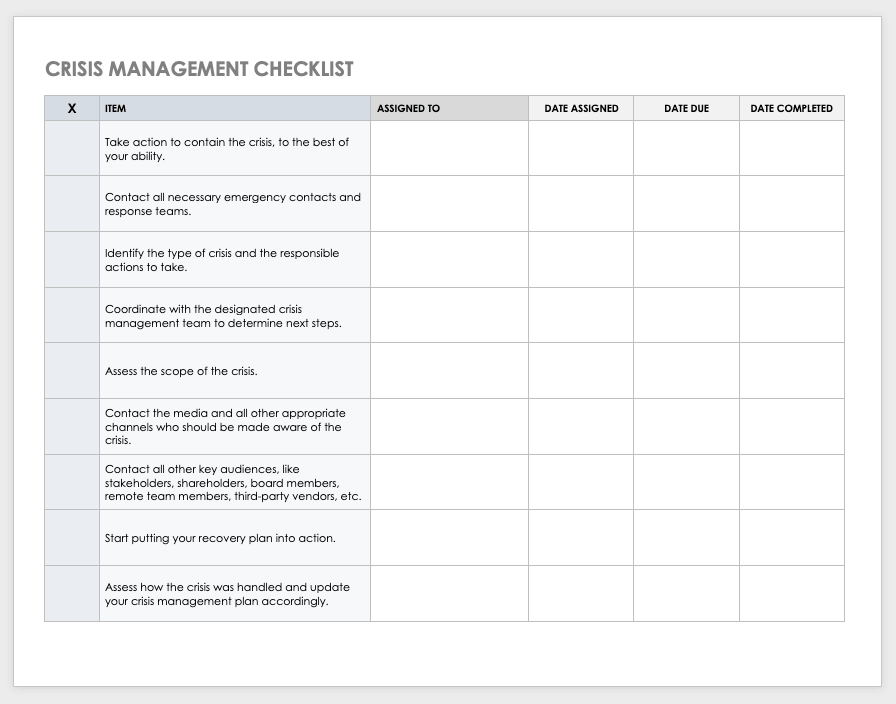Click Date Completed cell for 'Assess the scope' row
Image resolution: width=896 pixels, height=704 pixels.
click(791, 371)
